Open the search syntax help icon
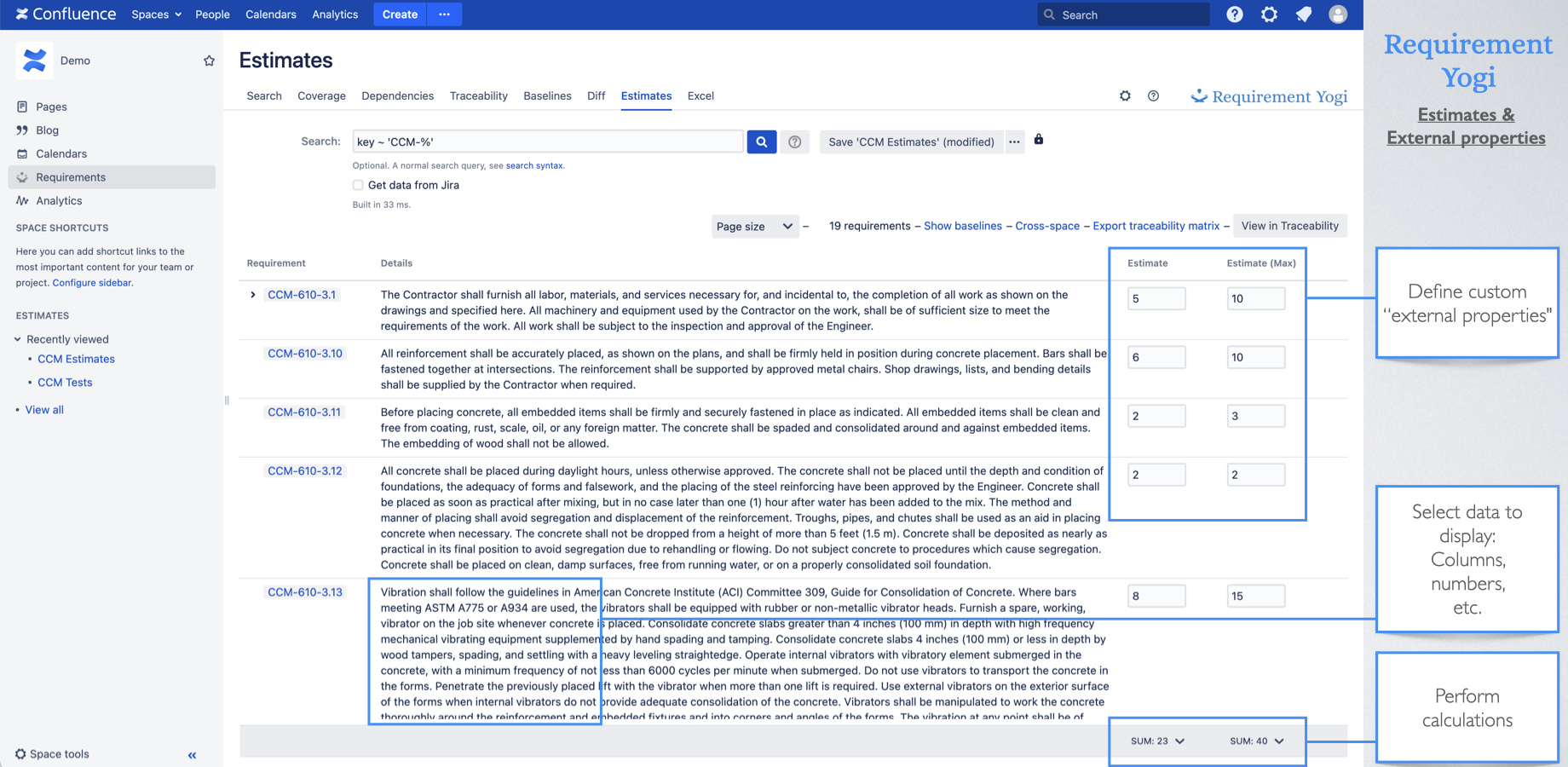 click(x=794, y=142)
